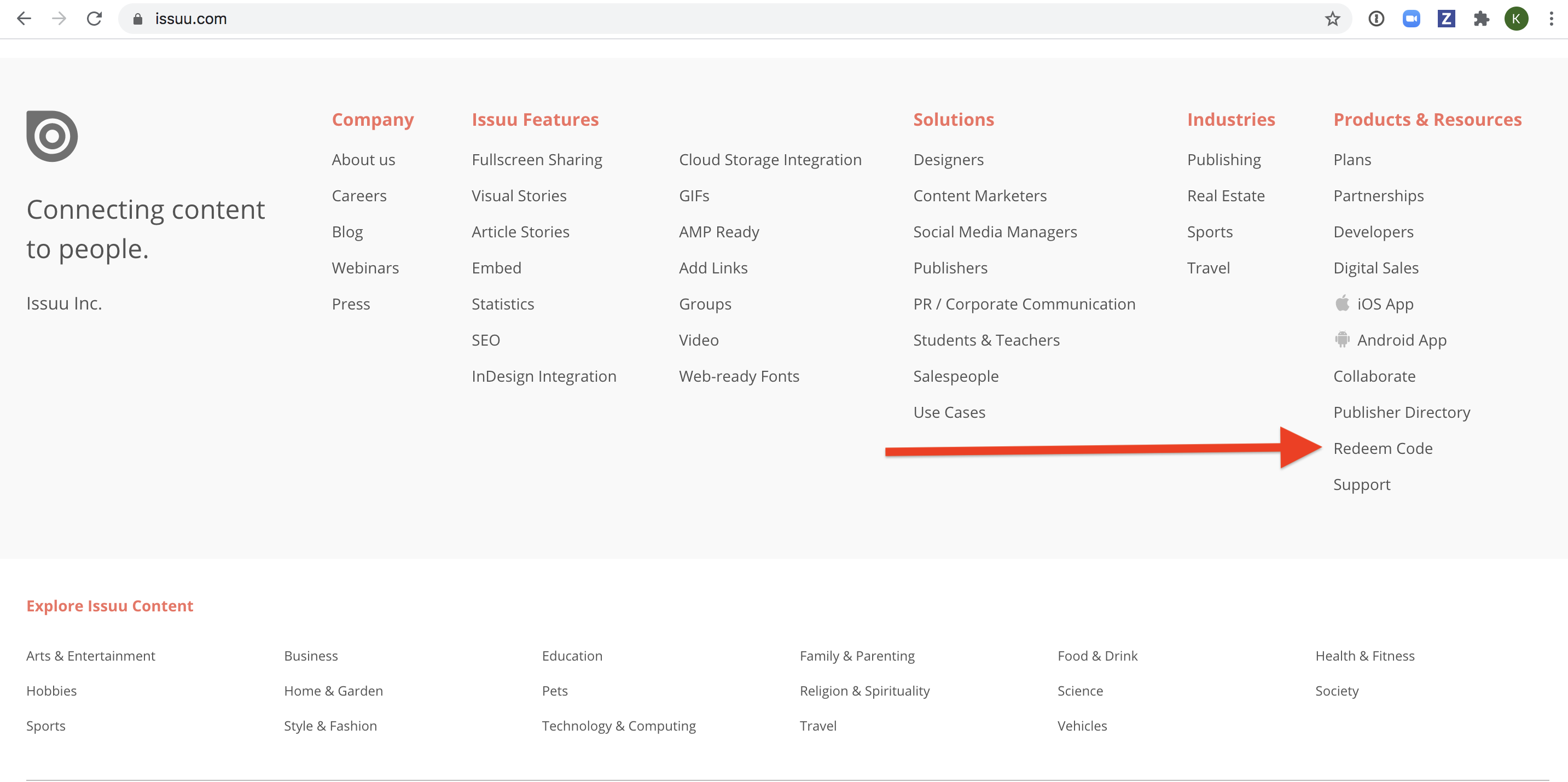Open the Designers solution link

[x=948, y=160]
